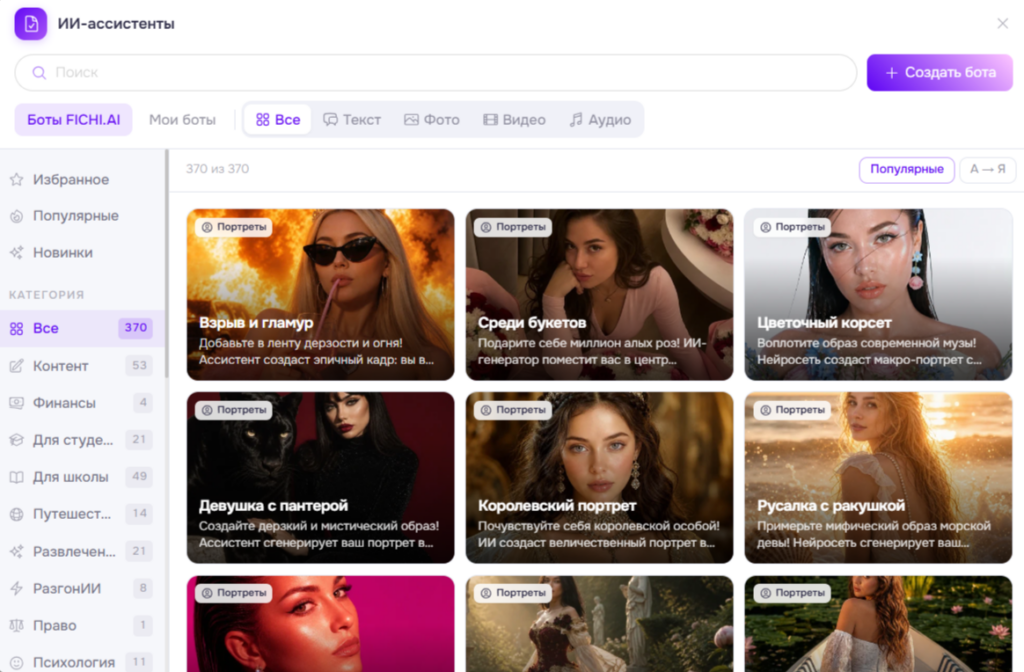Switch to Мои боты tab

point(182,120)
